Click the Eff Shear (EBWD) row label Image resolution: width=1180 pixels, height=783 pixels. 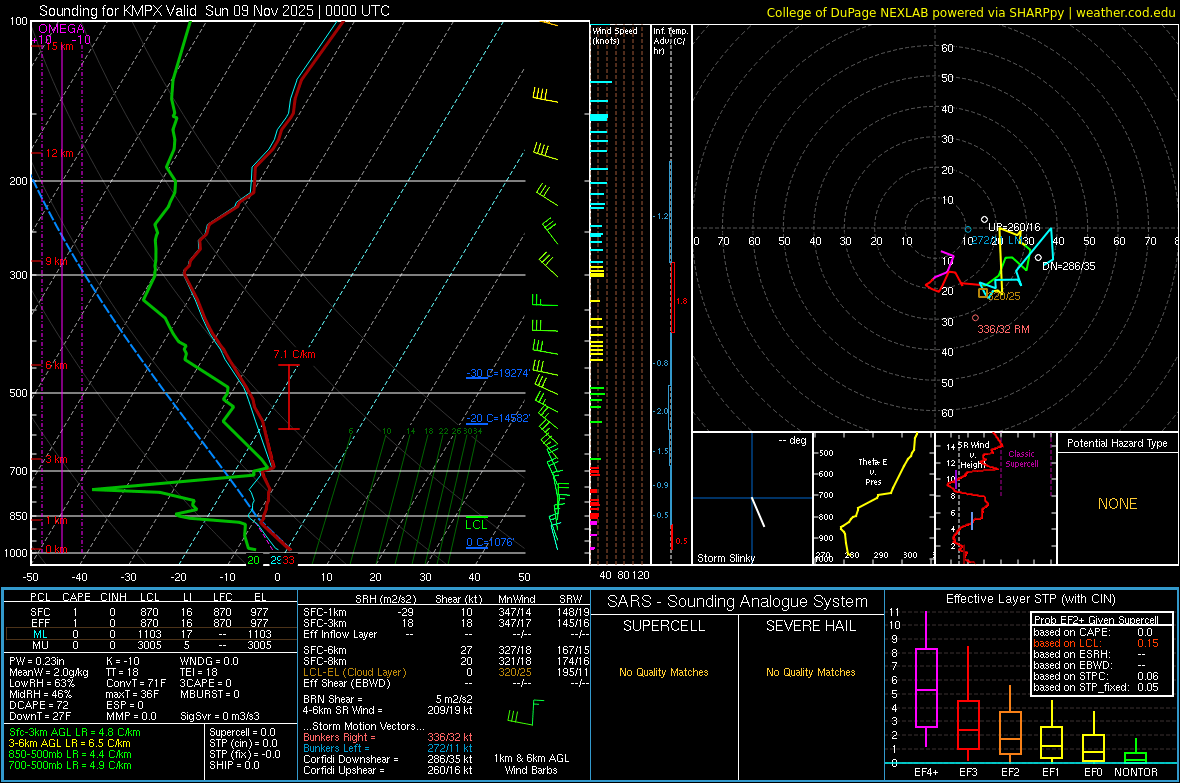[x=347, y=684]
